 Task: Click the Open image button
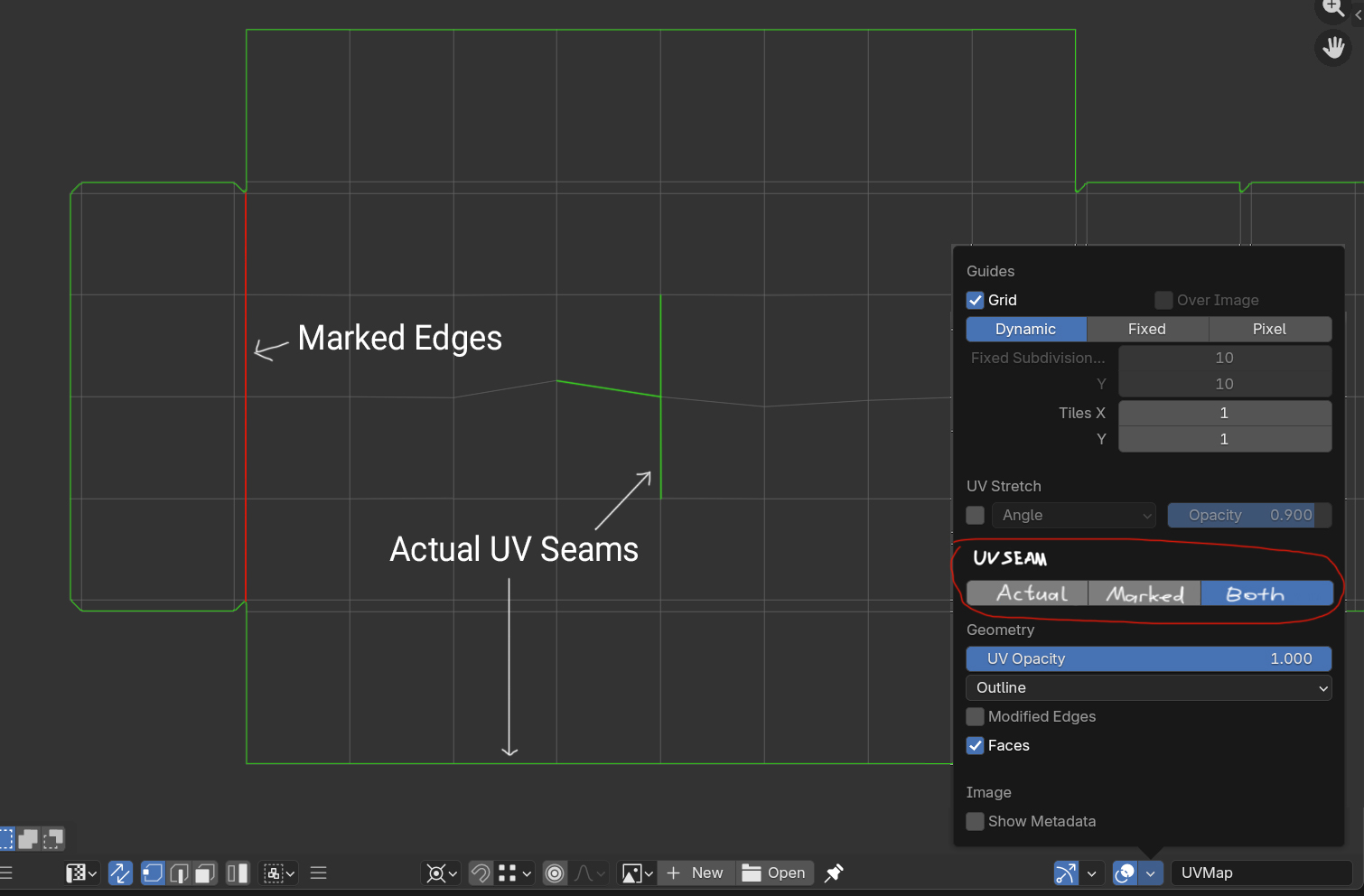[x=775, y=873]
